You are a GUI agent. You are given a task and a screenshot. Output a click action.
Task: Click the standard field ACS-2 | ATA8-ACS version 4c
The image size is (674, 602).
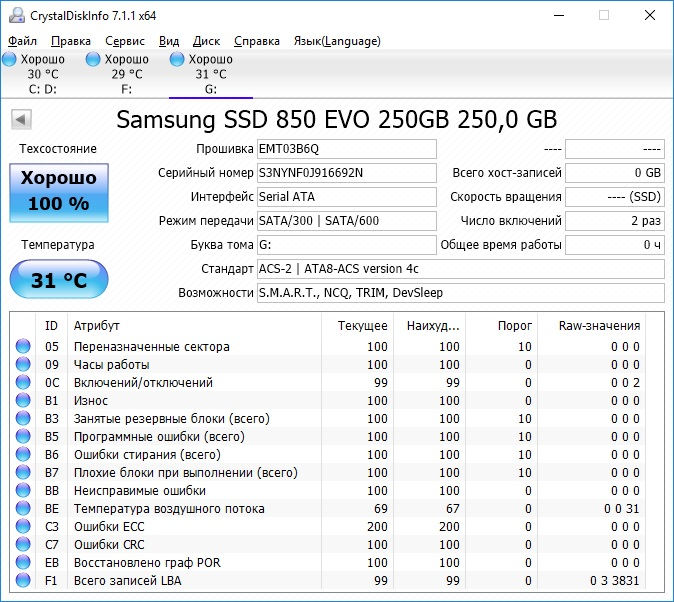[x=460, y=269]
